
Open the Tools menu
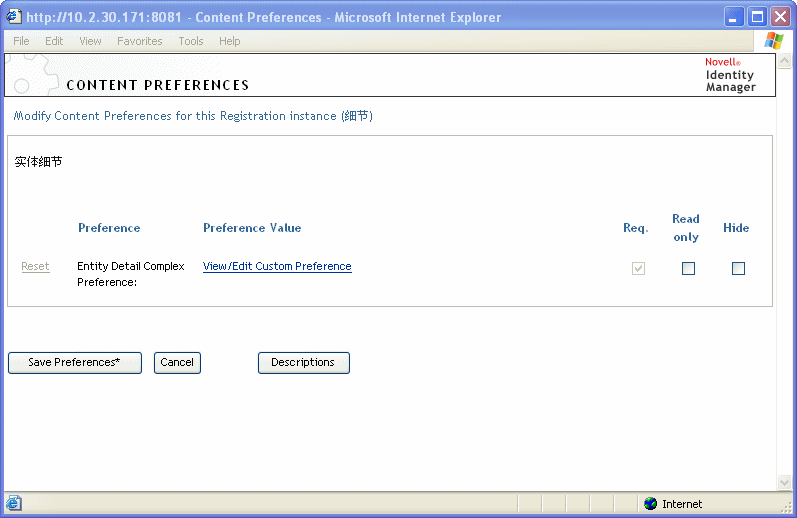[191, 41]
